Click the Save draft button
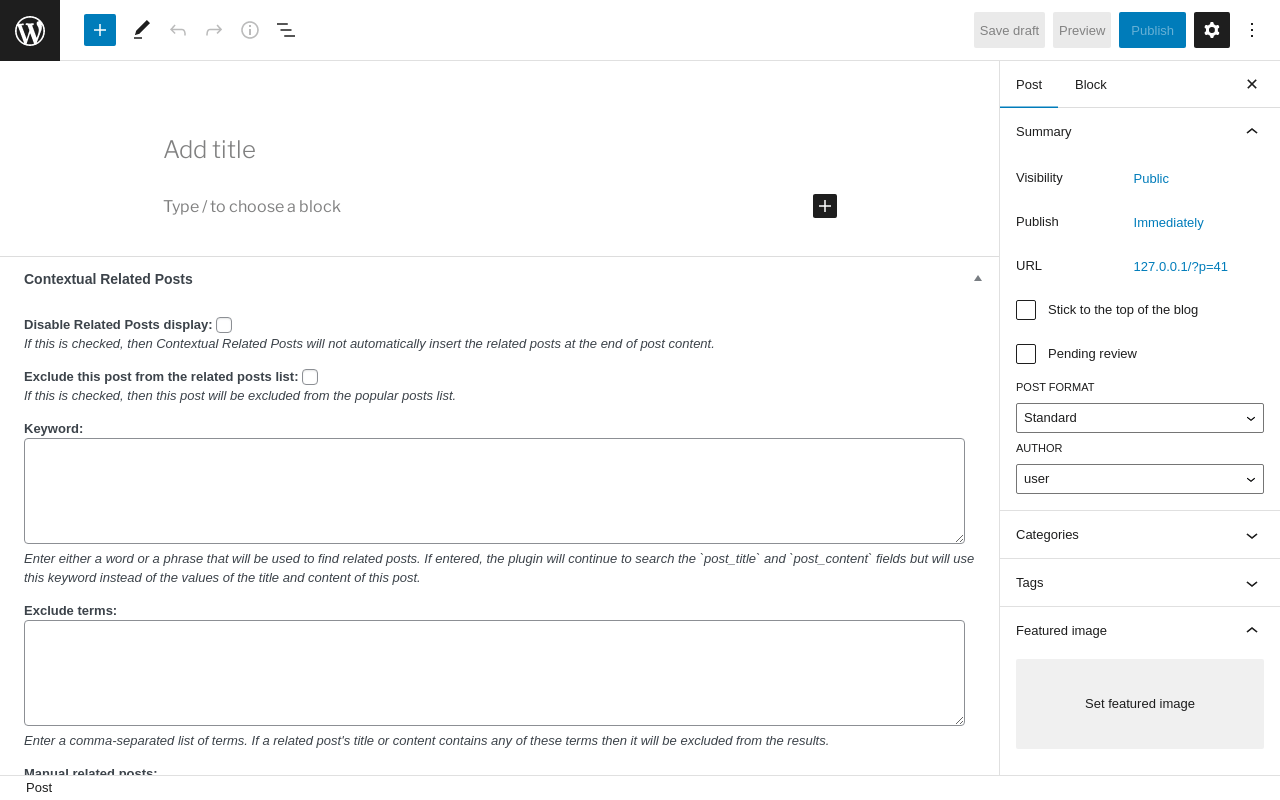The width and height of the screenshot is (1280, 800). point(1009,30)
